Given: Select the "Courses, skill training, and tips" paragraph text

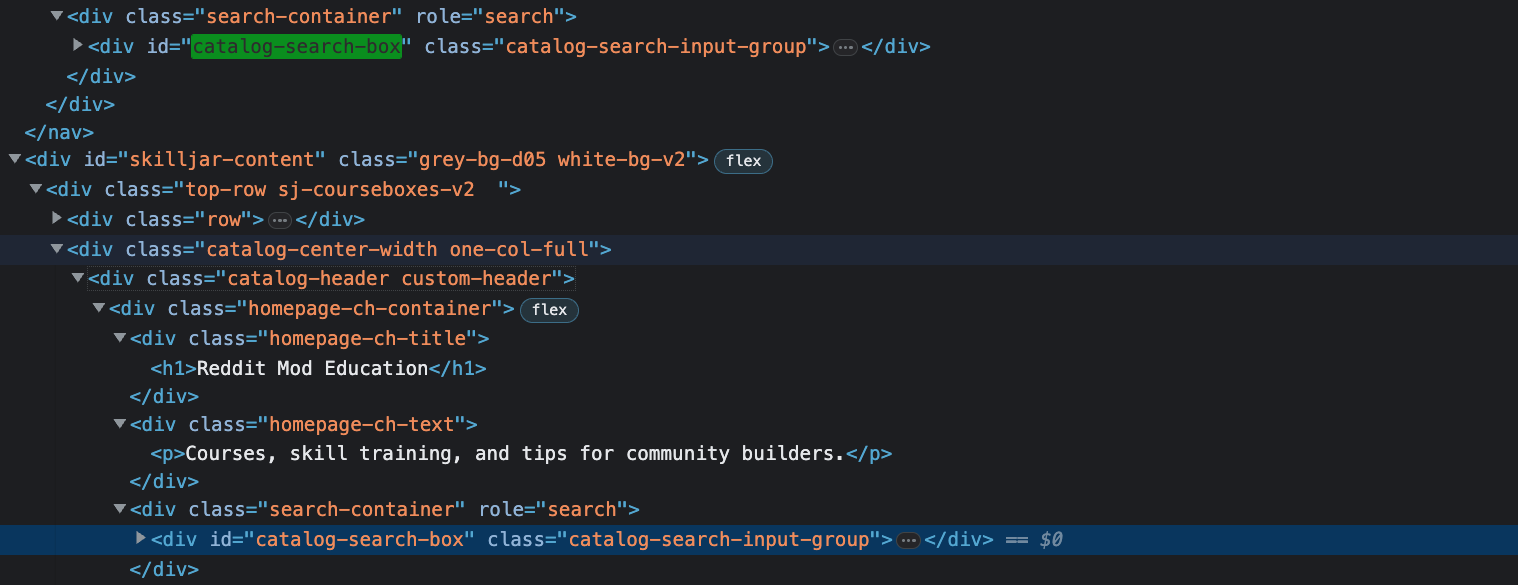Looking at the screenshot, I should [515, 454].
